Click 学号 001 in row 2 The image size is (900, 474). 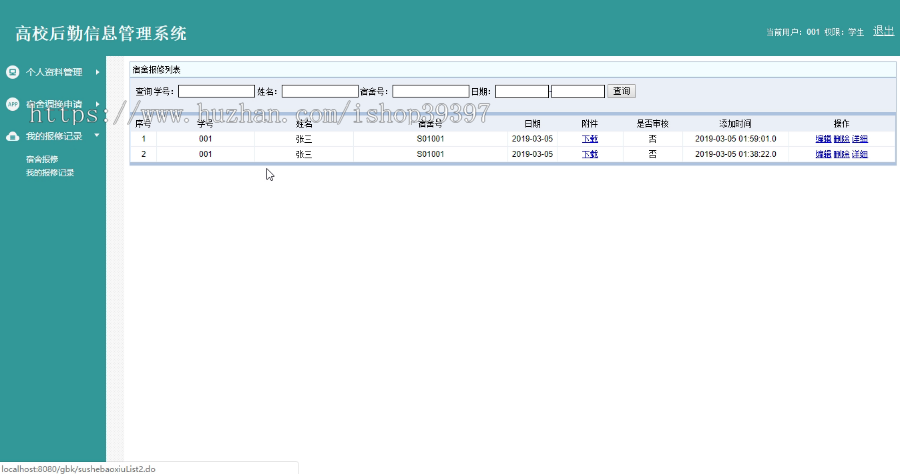coord(205,154)
